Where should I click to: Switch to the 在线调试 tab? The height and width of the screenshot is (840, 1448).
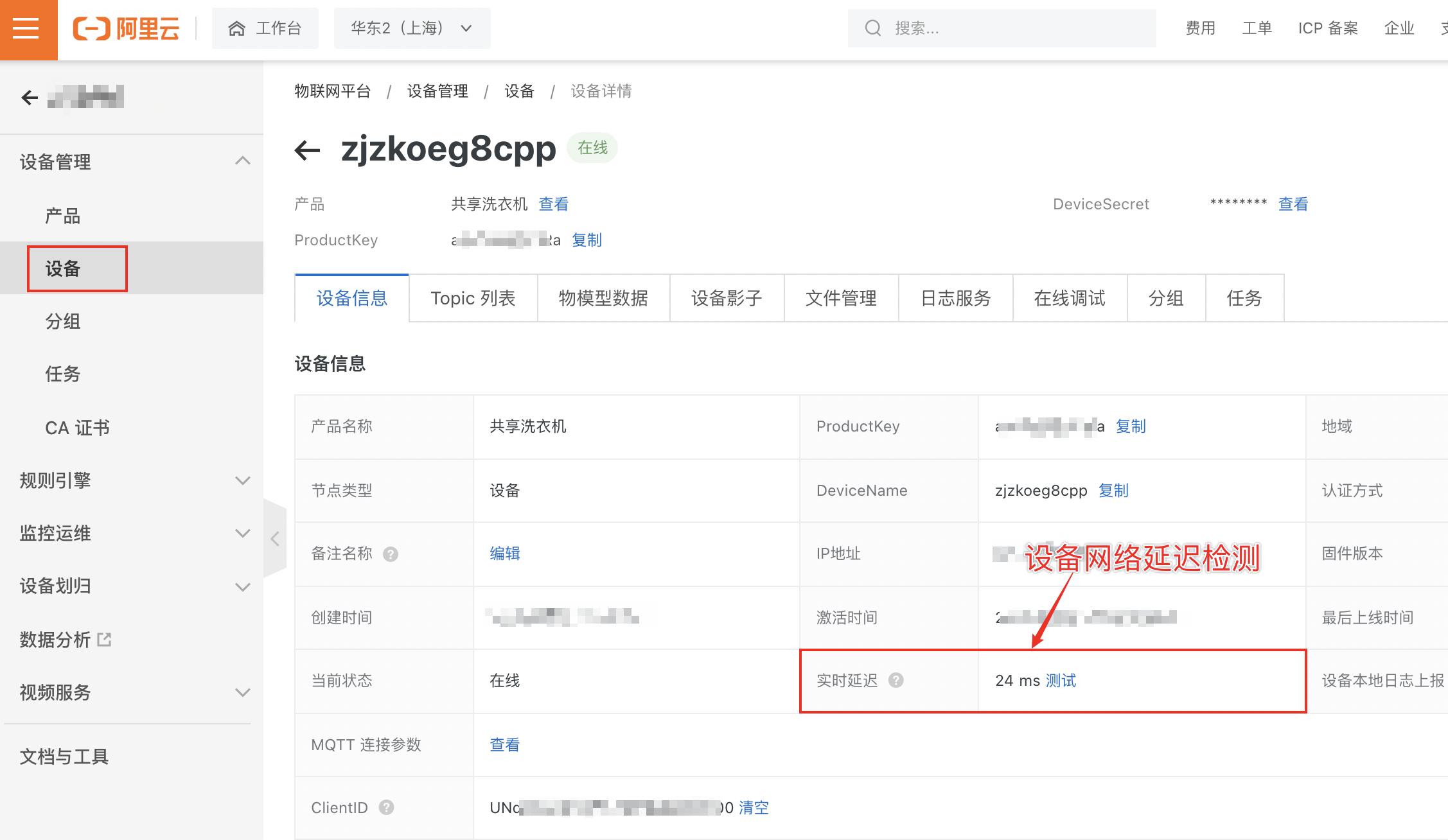tap(1070, 299)
